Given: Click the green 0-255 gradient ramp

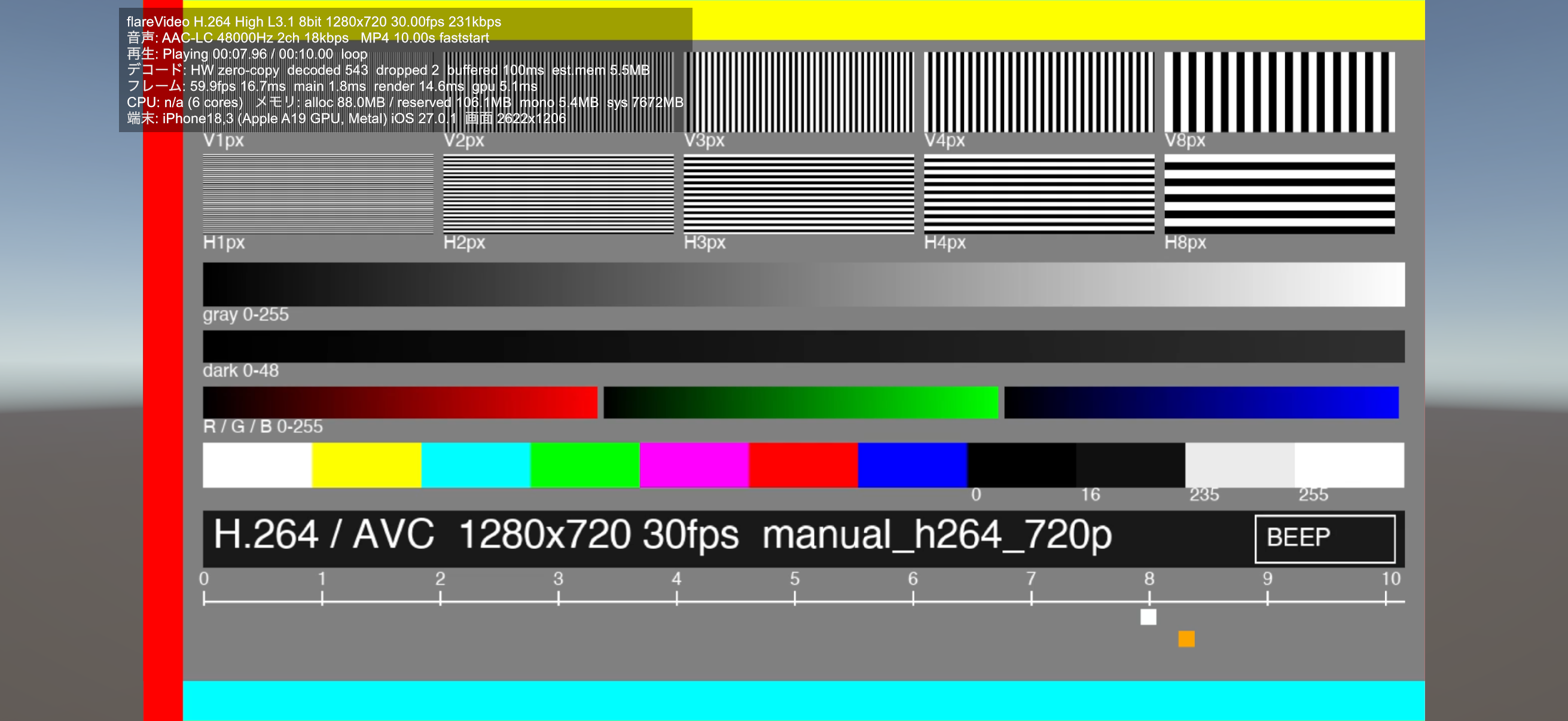Looking at the screenshot, I should tap(800, 402).
